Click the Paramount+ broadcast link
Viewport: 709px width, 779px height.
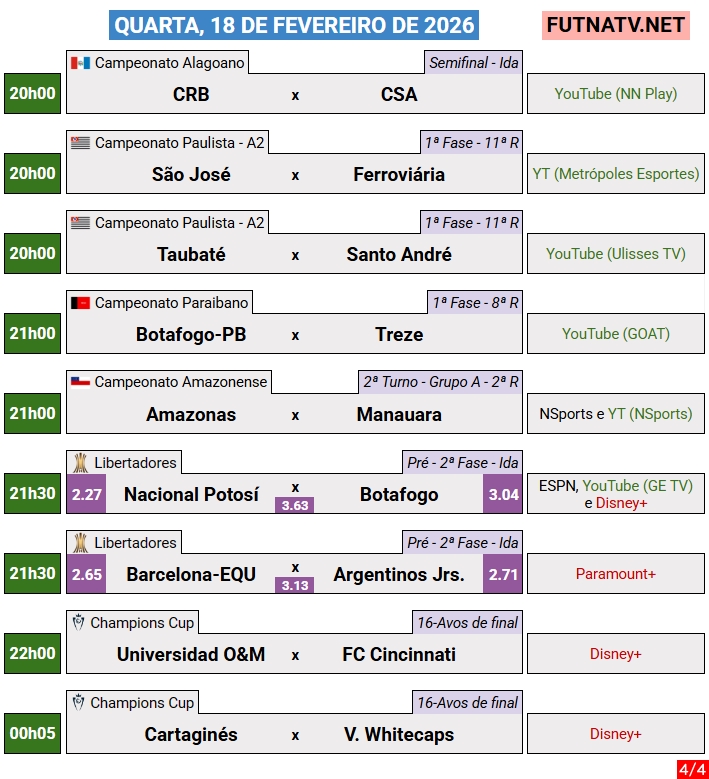click(x=615, y=574)
